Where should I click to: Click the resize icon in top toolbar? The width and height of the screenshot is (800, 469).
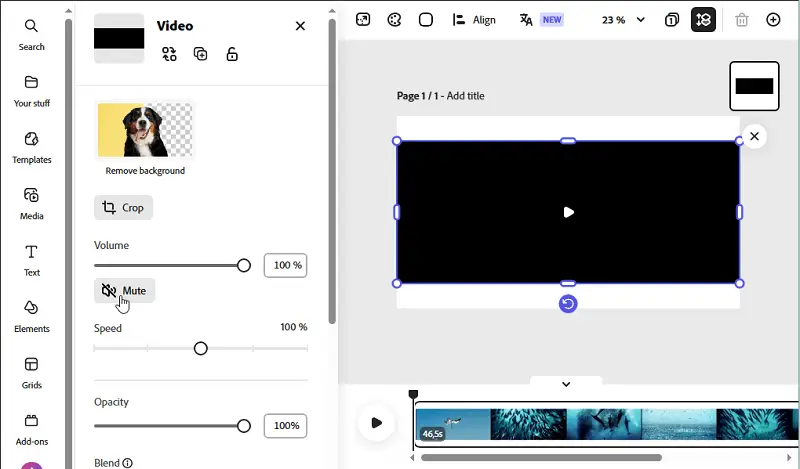click(x=363, y=19)
